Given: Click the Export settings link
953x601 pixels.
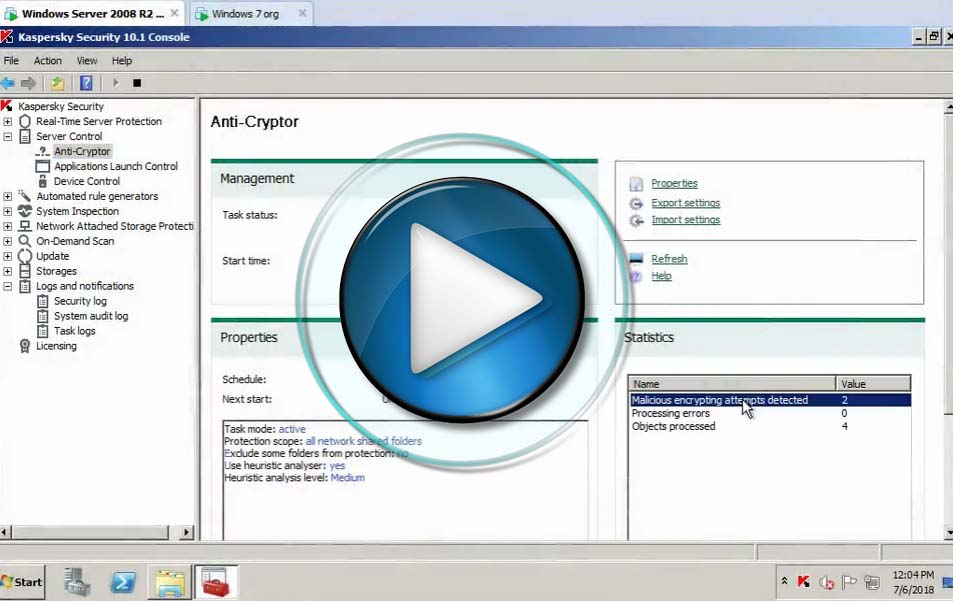Looking at the screenshot, I should pos(685,203).
